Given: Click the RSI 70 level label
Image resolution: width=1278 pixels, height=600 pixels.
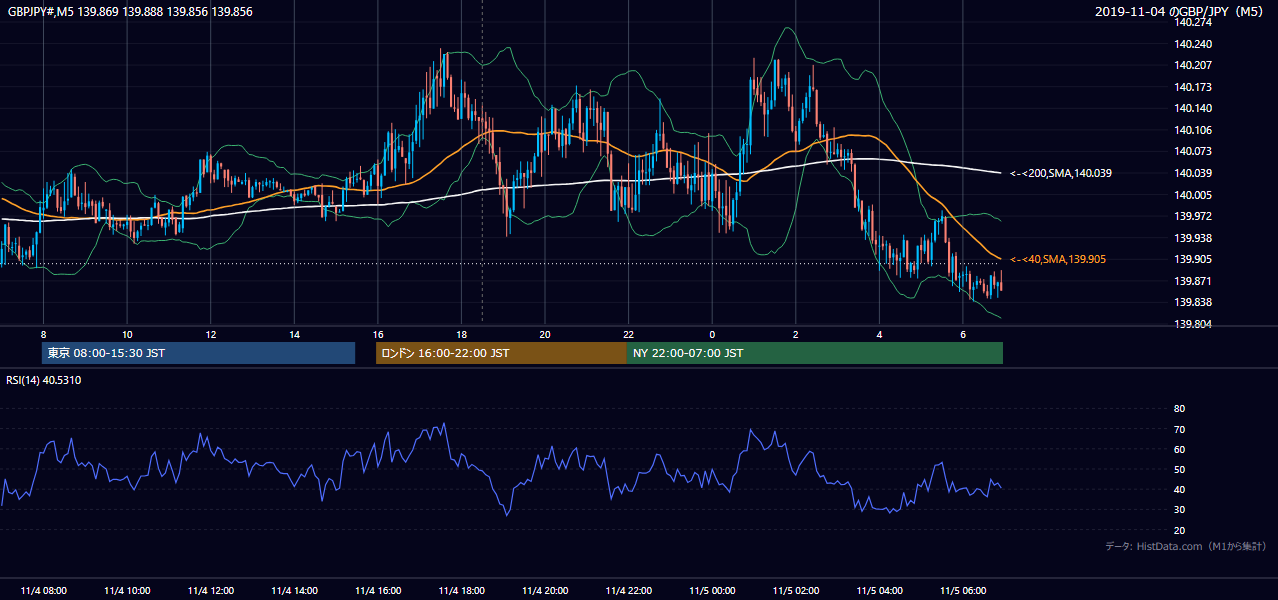Looking at the screenshot, I should pos(1179,429).
